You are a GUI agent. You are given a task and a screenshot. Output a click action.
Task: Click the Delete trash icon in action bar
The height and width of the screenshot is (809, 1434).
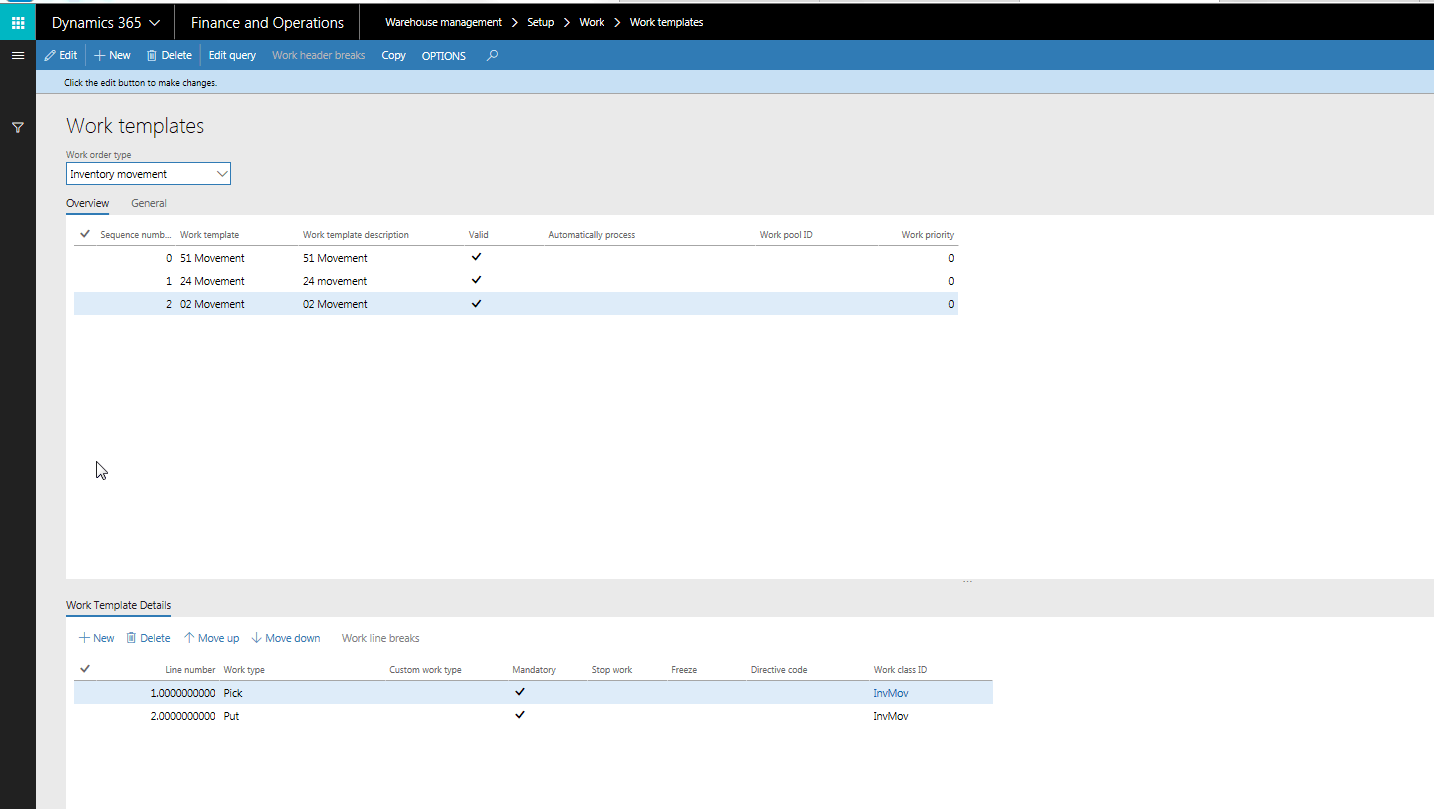coord(168,55)
